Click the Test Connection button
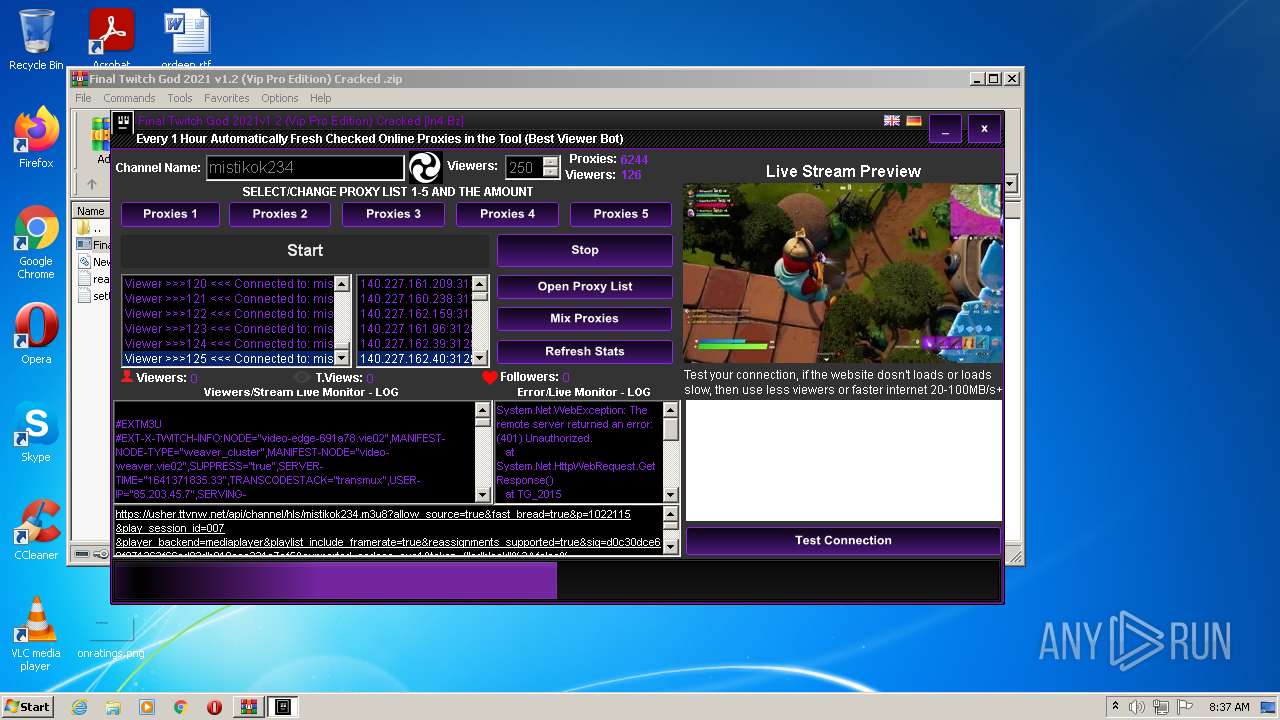Viewport: 1280px width, 720px height. pos(843,540)
